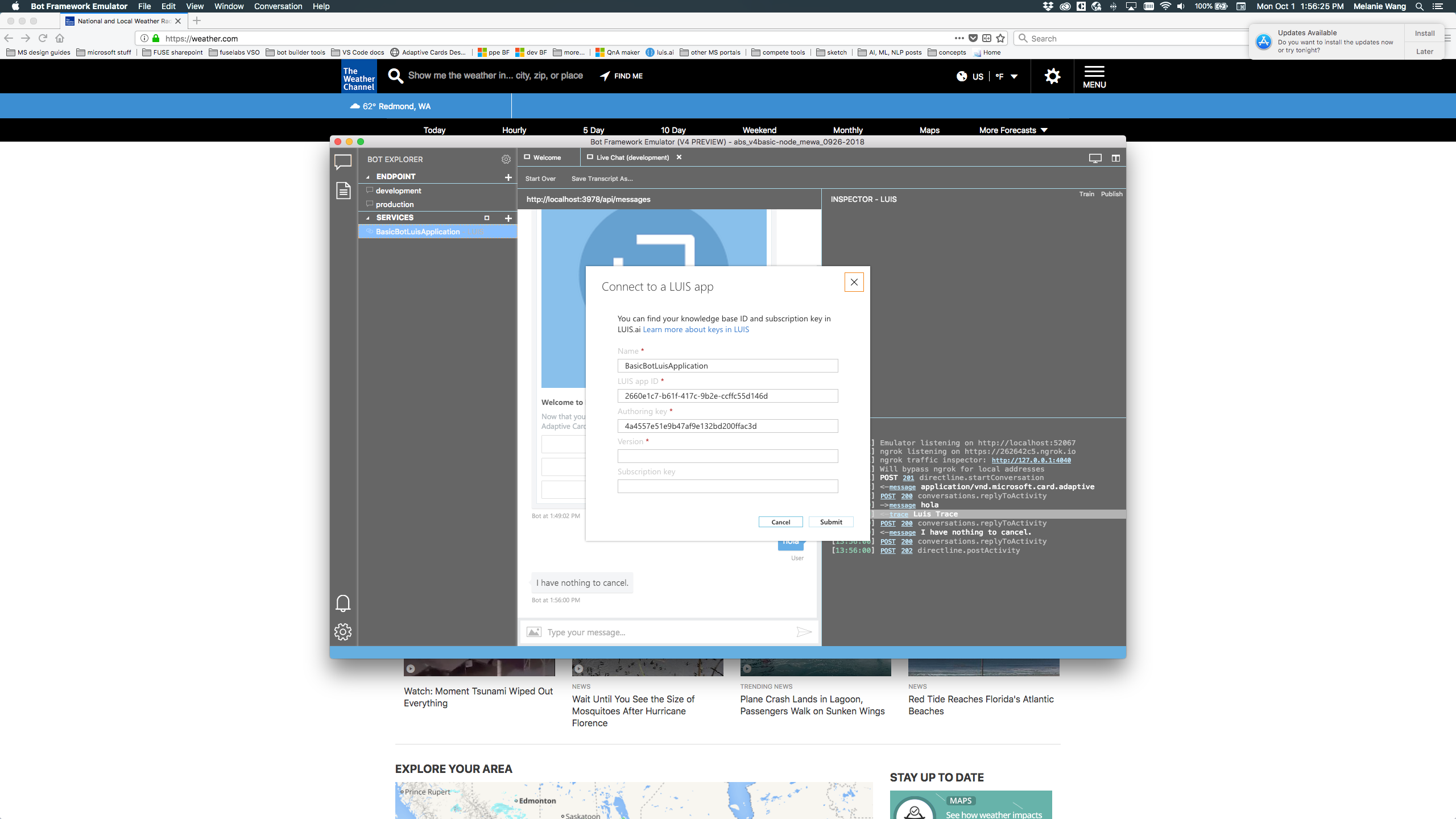The height and width of the screenshot is (819, 1456).
Task: Toggle Firefox tracking protection shield
Action: (x=973, y=38)
